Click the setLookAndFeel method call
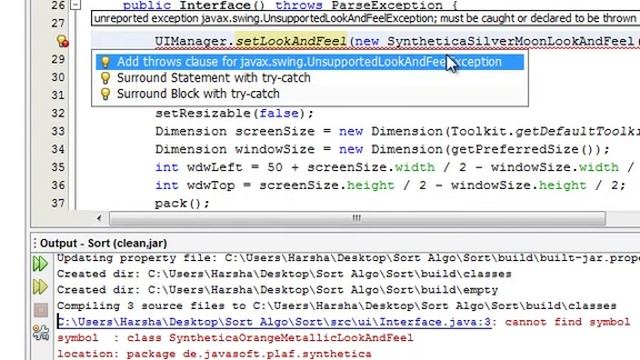Image resolution: width=640 pixels, height=360 pixels. tap(291, 42)
